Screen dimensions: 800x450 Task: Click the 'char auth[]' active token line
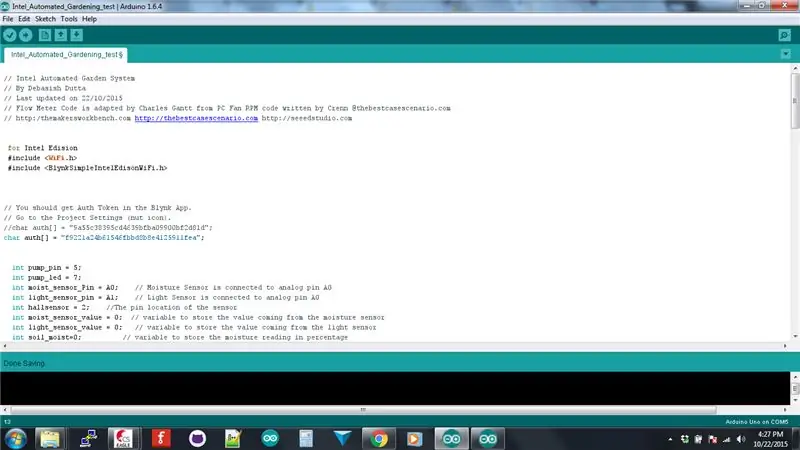pyautogui.click(x=104, y=238)
